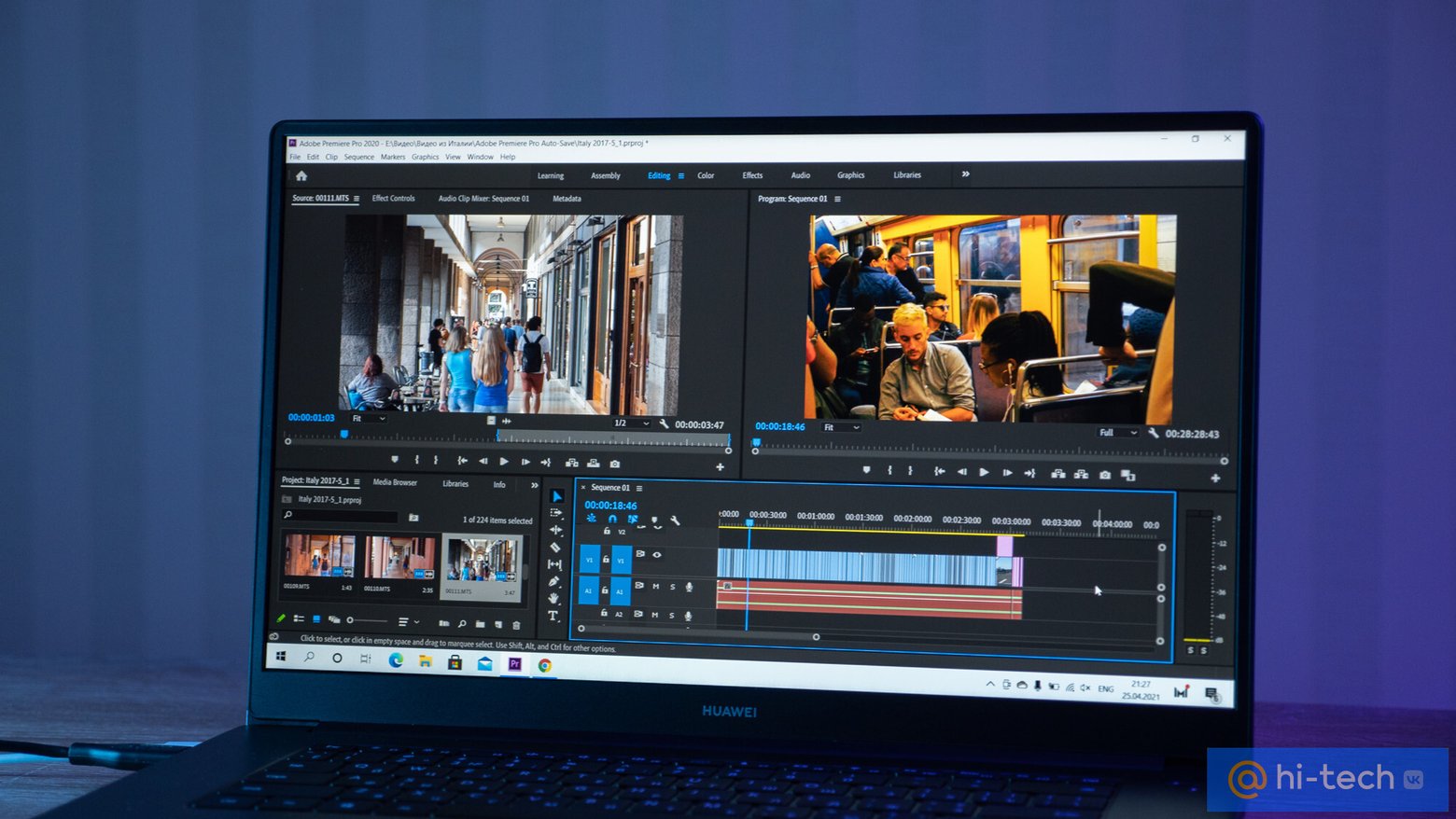The height and width of the screenshot is (819, 1456).
Task: Click the Home icon
Action: click(301, 175)
